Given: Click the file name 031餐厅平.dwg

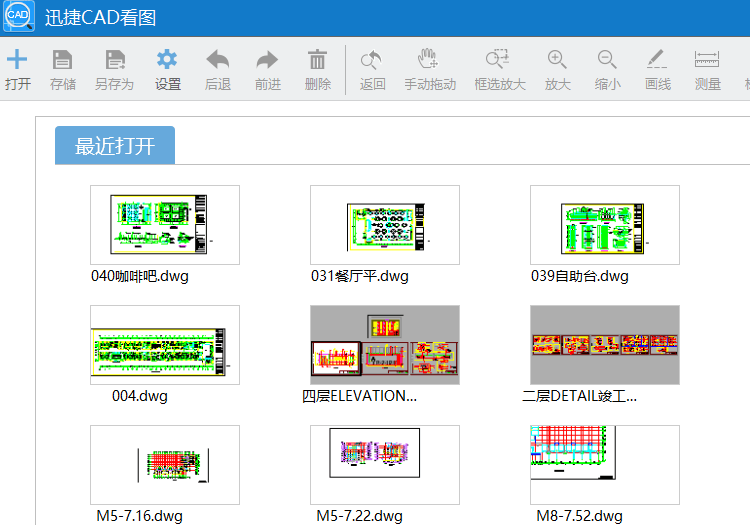Looking at the screenshot, I should coord(360,276).
